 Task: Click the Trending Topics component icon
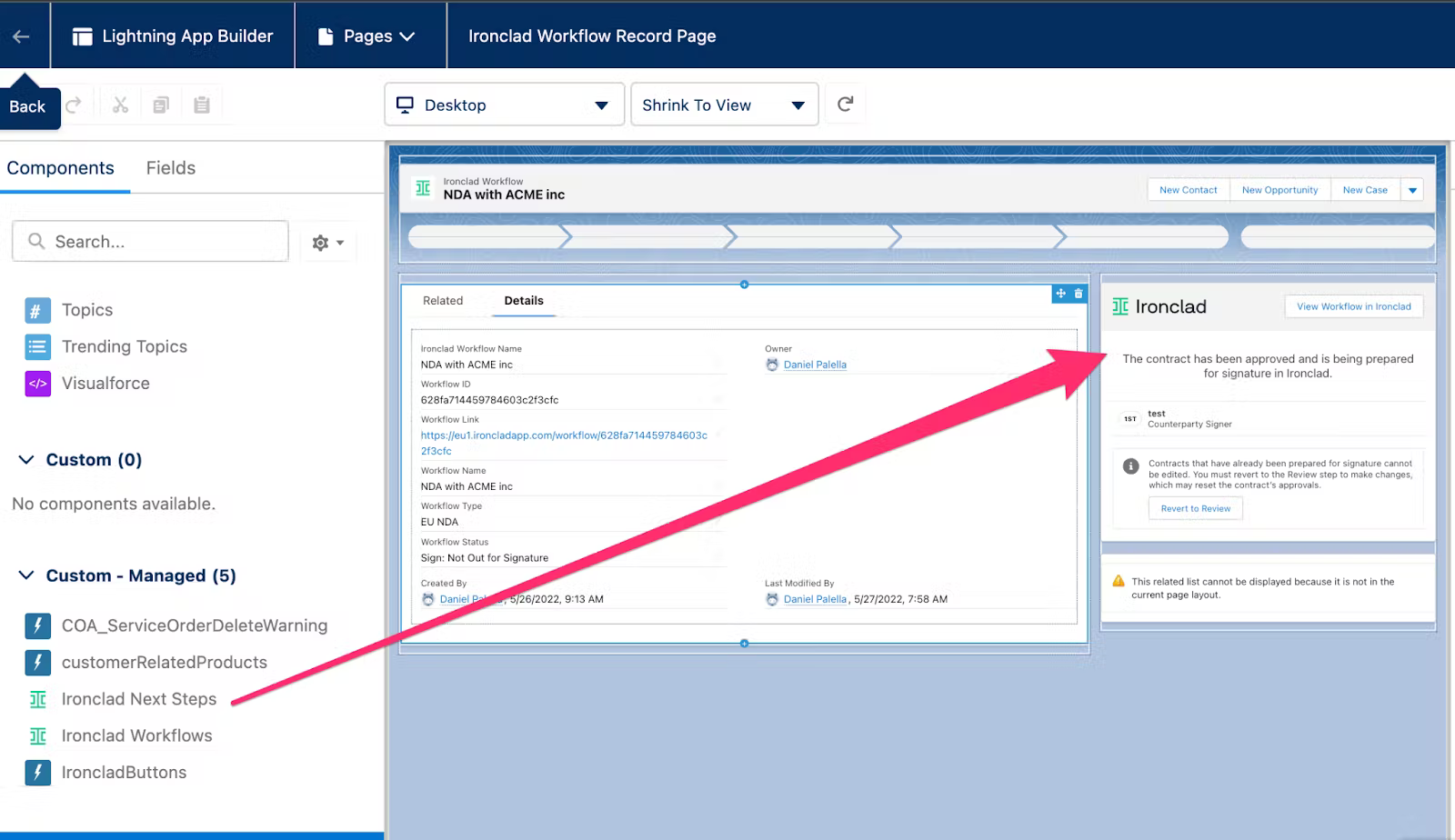(x=37, y=346)
